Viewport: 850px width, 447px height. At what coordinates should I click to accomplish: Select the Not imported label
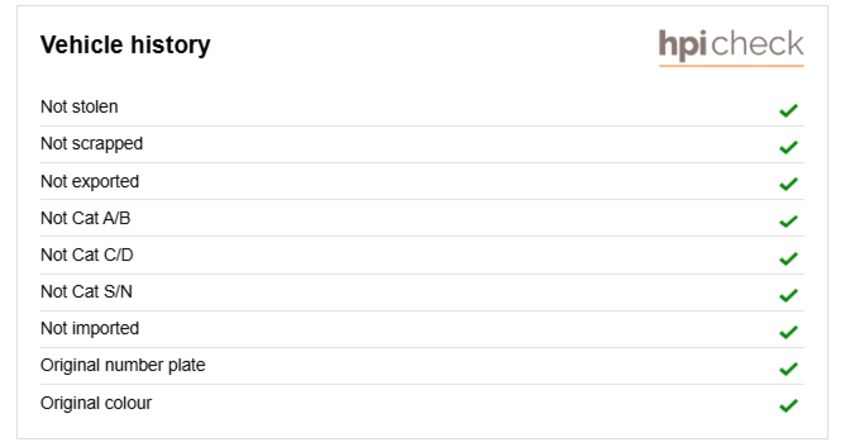(x=89, y=328)
